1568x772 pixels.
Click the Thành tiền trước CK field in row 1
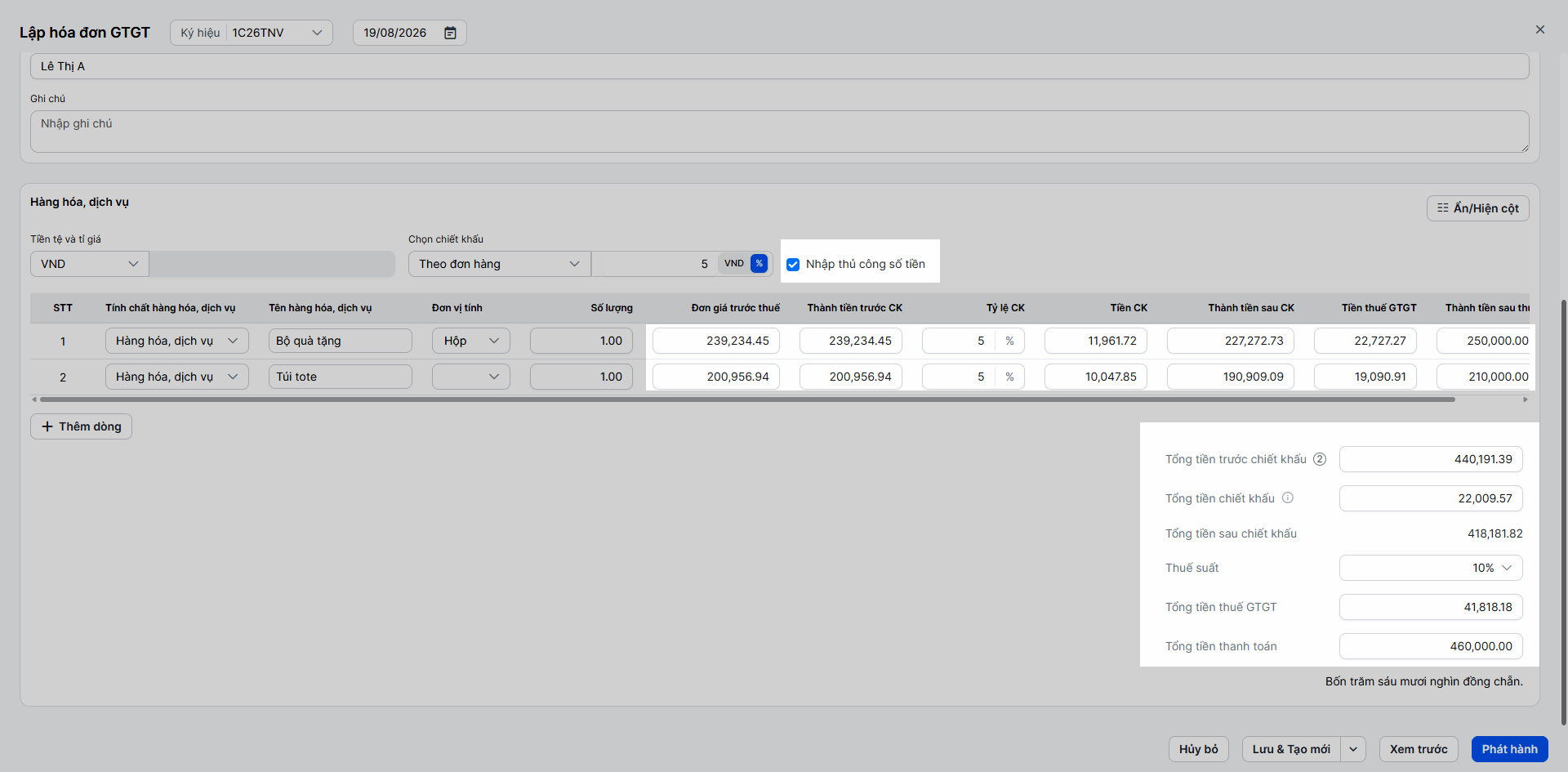click(851, 341)
